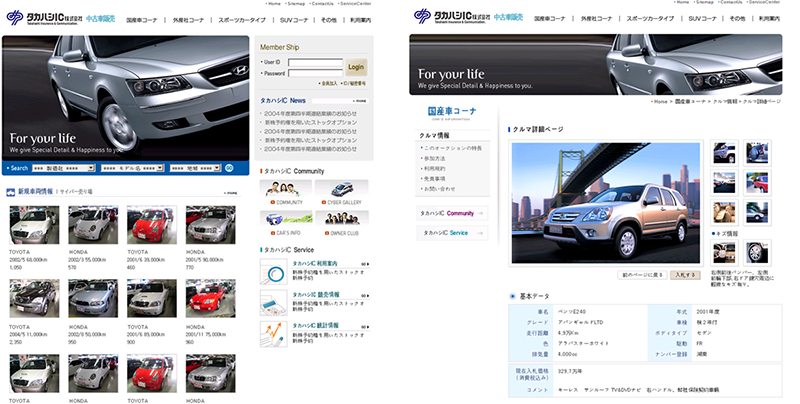Click the main SUV photo on detail page

(x=606, y=203)
